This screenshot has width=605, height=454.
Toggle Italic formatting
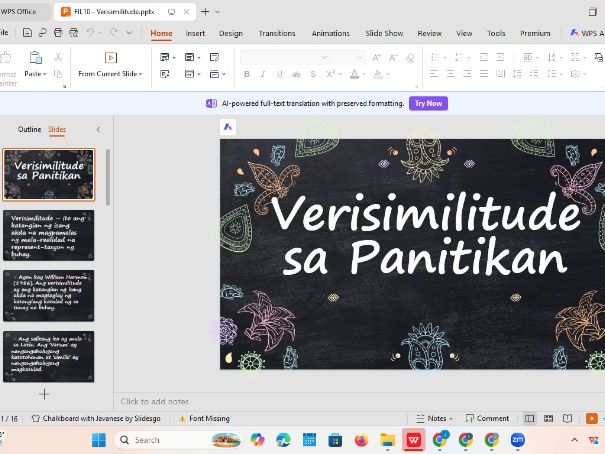263,74
